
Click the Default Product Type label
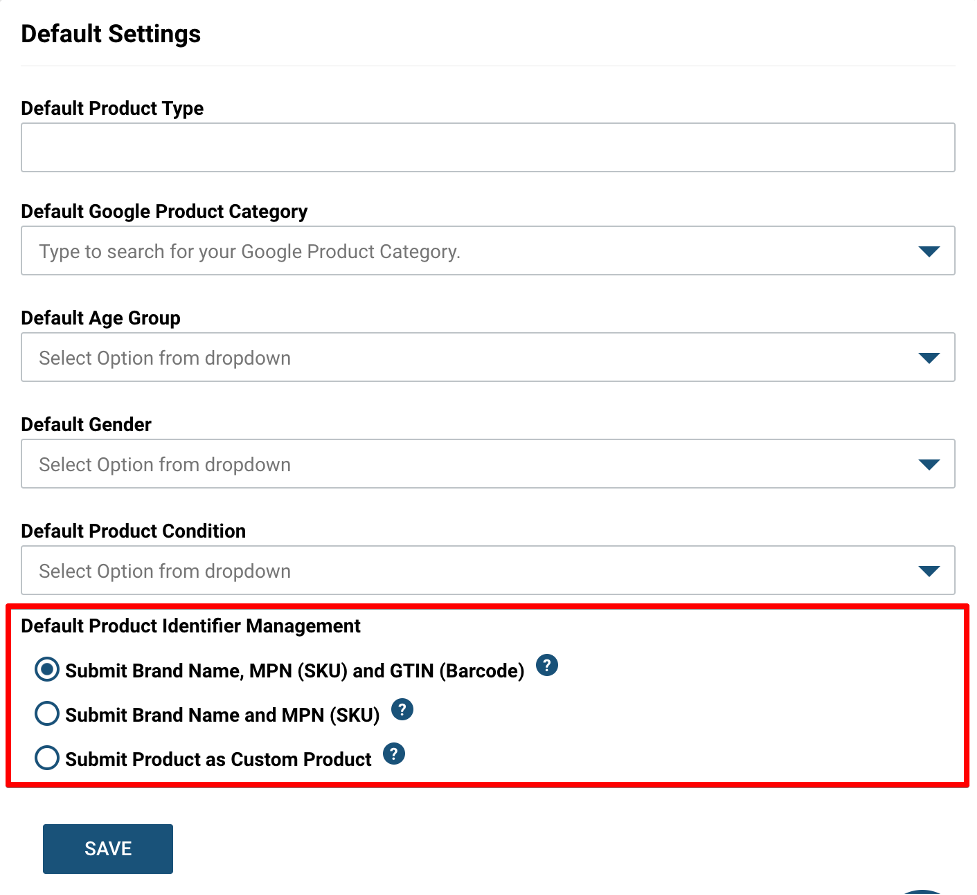(112, 108)
